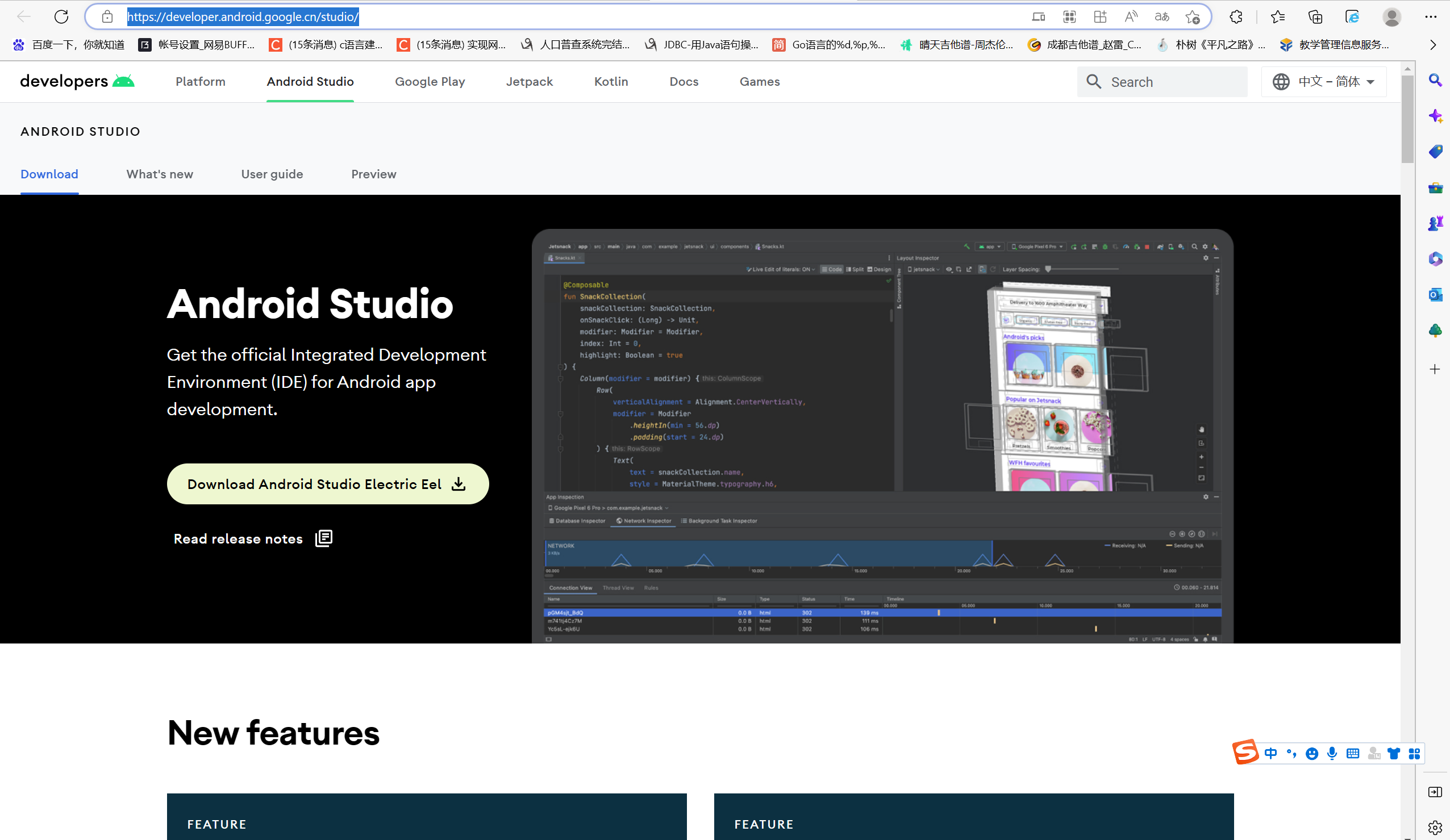Screen dimensions: 1450x840
Task: Click the page vertical scrollbar thumb
Action: click(1407, 118)
